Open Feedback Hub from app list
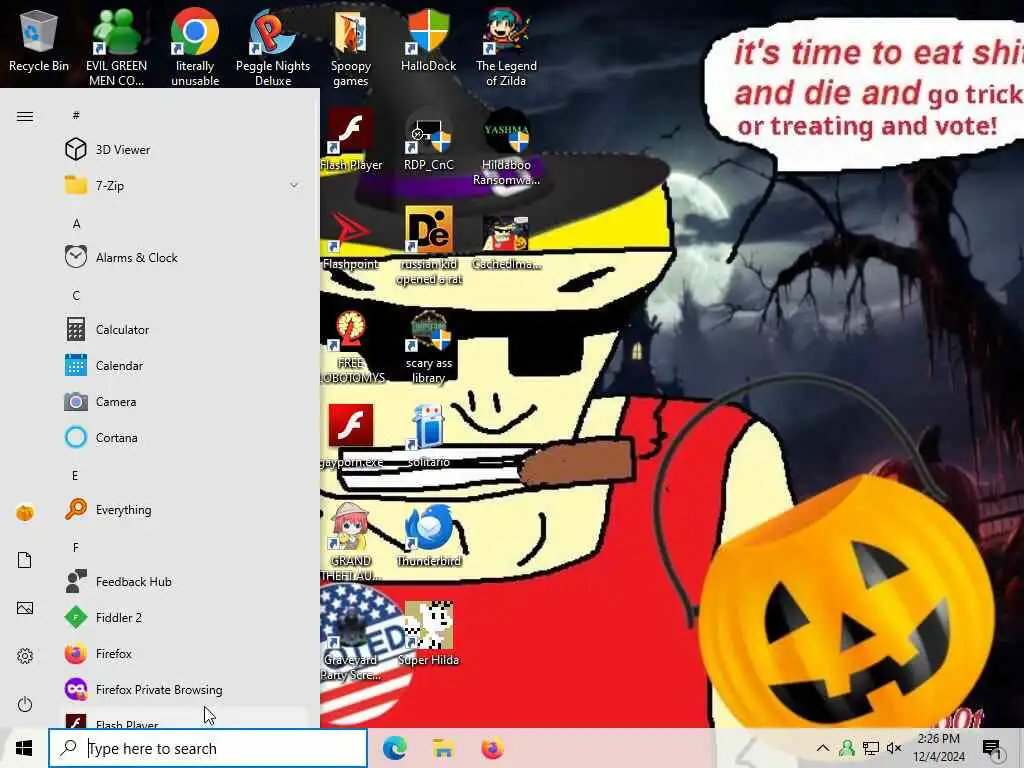The height and width of the screenshot is (768, 1024). [184, 581]
